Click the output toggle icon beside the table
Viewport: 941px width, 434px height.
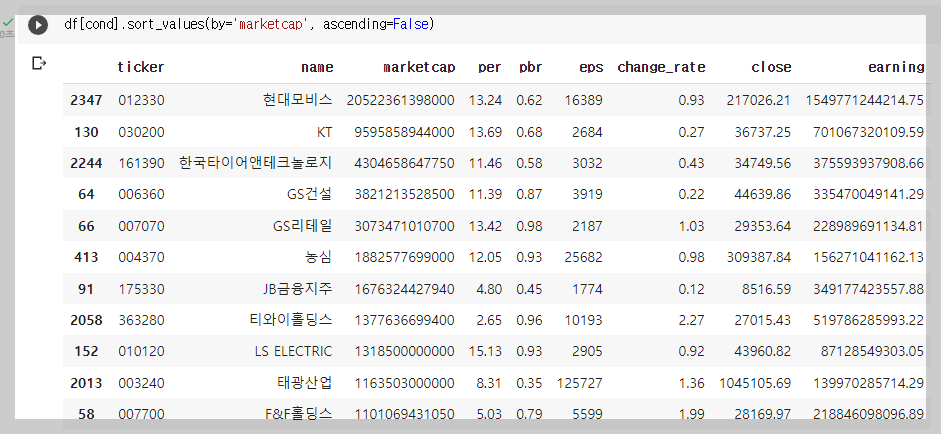(39, 63)
